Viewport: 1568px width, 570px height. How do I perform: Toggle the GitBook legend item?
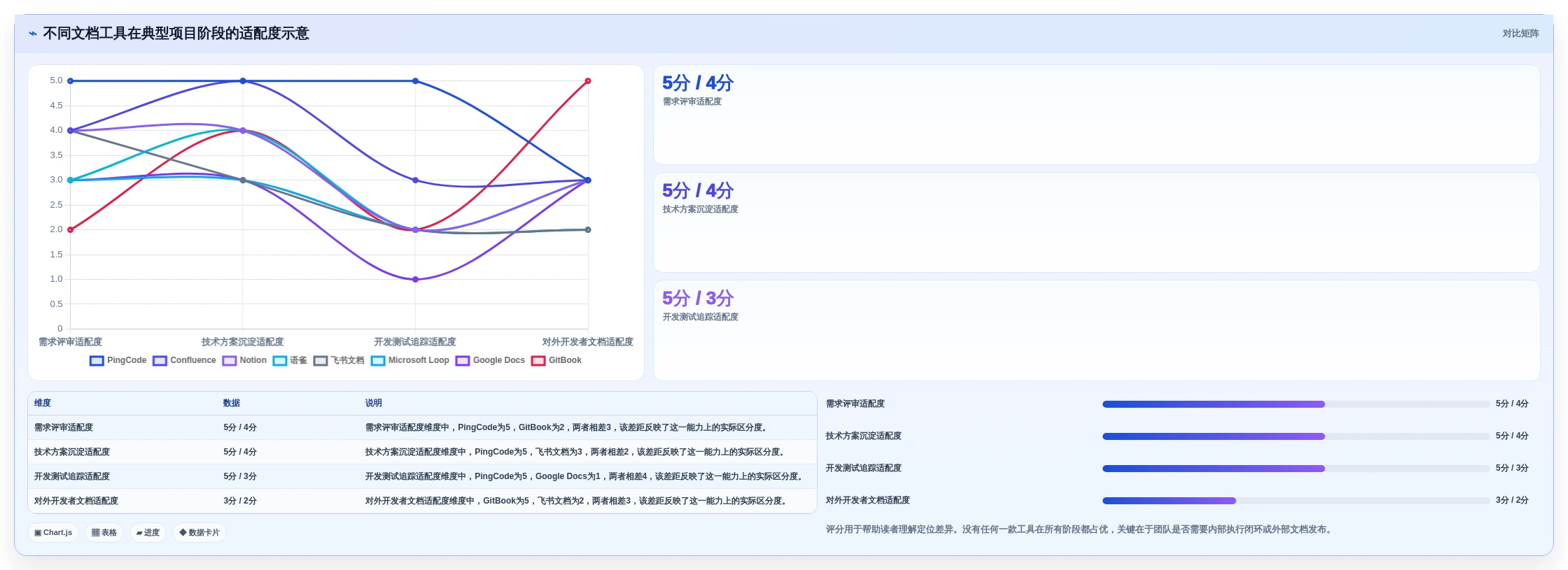pos(556,361)
